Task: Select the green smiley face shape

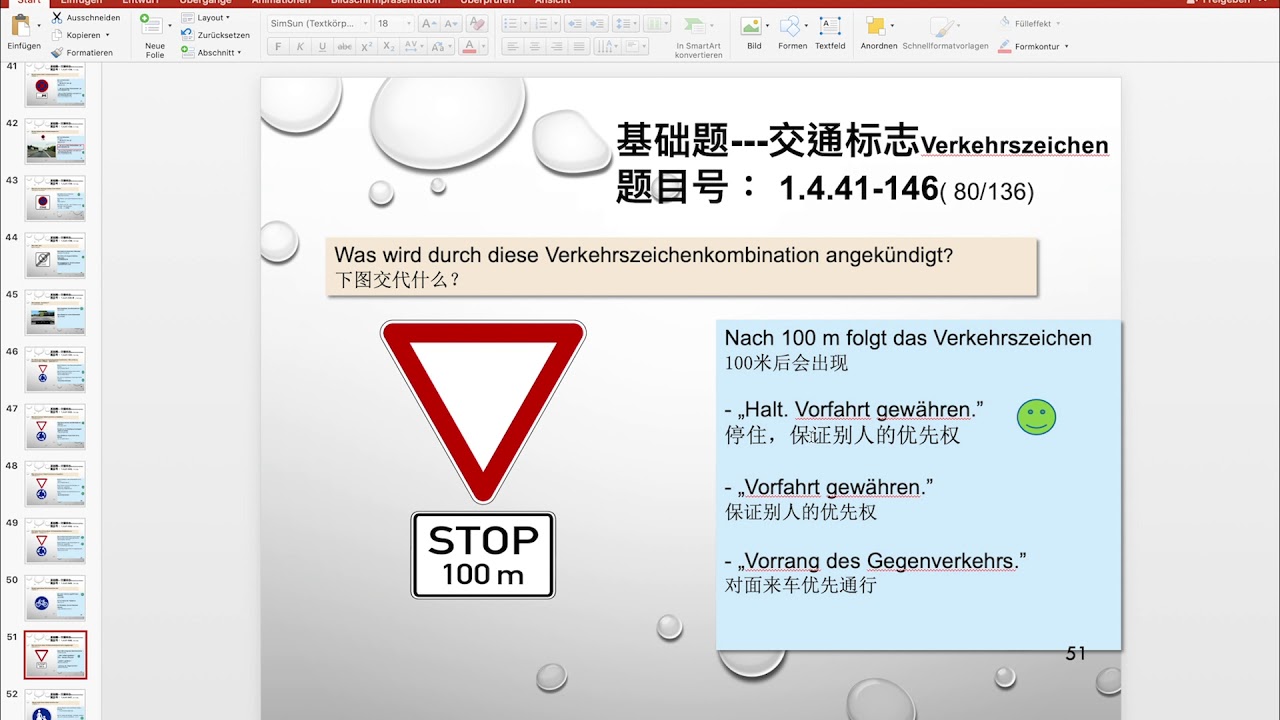Action: (1036, 417)
